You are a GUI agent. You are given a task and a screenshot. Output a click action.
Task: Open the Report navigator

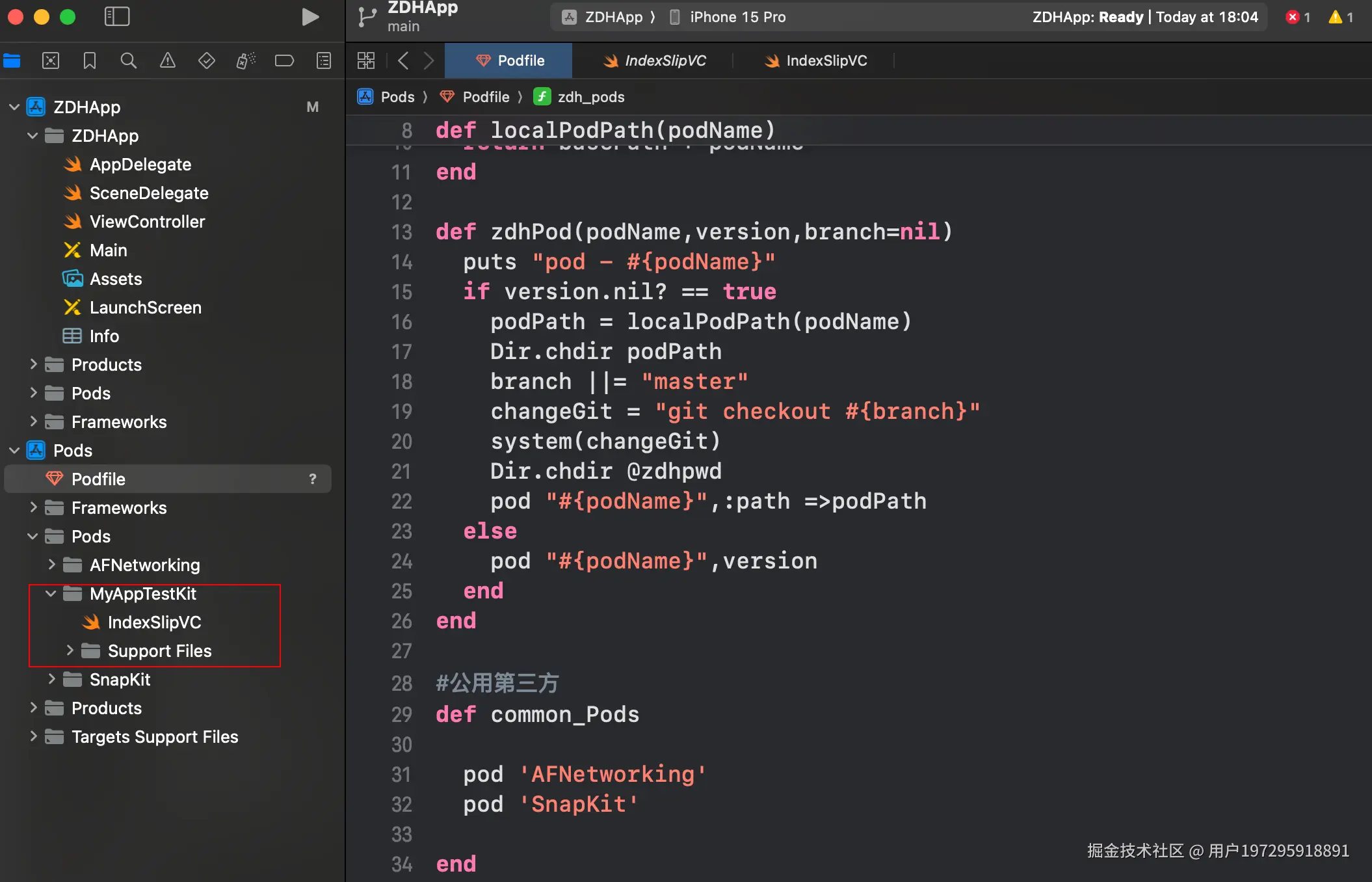pyautogui.click(x=324, y=61)
